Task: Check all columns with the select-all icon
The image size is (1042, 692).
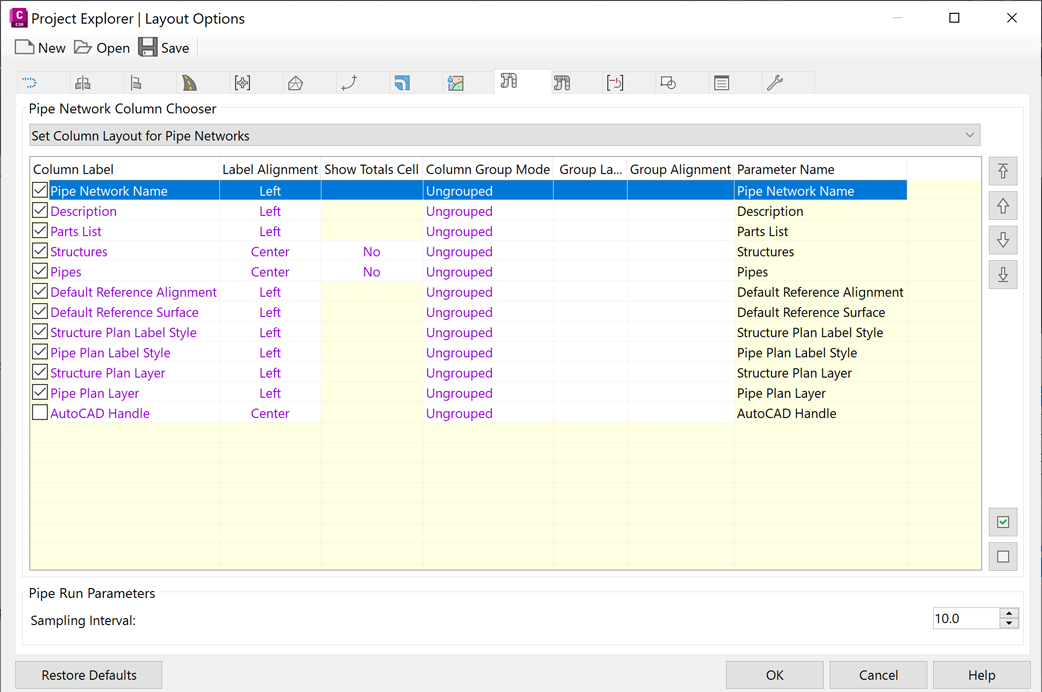Action: (1003, 522)
